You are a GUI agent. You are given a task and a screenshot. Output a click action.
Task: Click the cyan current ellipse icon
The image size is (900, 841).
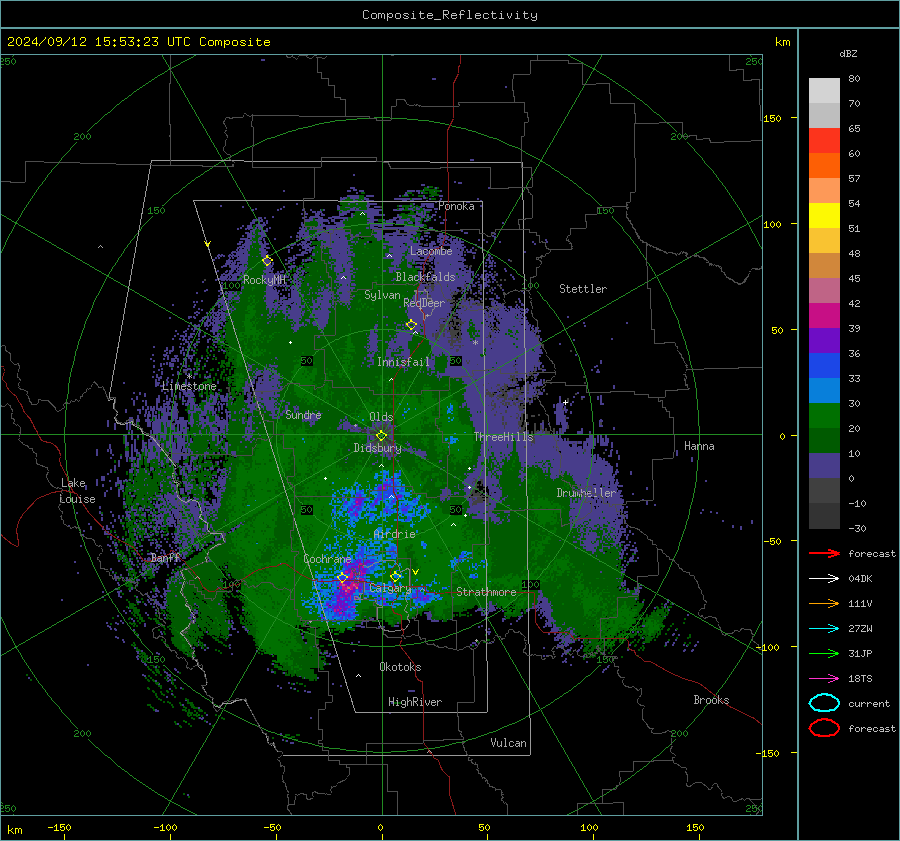(x=824, y=703)
